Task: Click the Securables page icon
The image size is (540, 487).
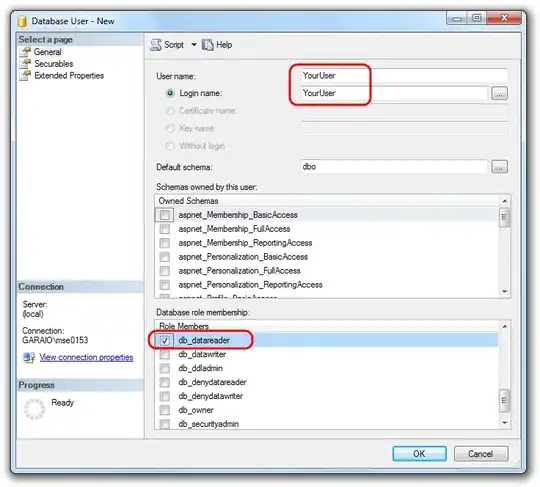Action: 25,64
